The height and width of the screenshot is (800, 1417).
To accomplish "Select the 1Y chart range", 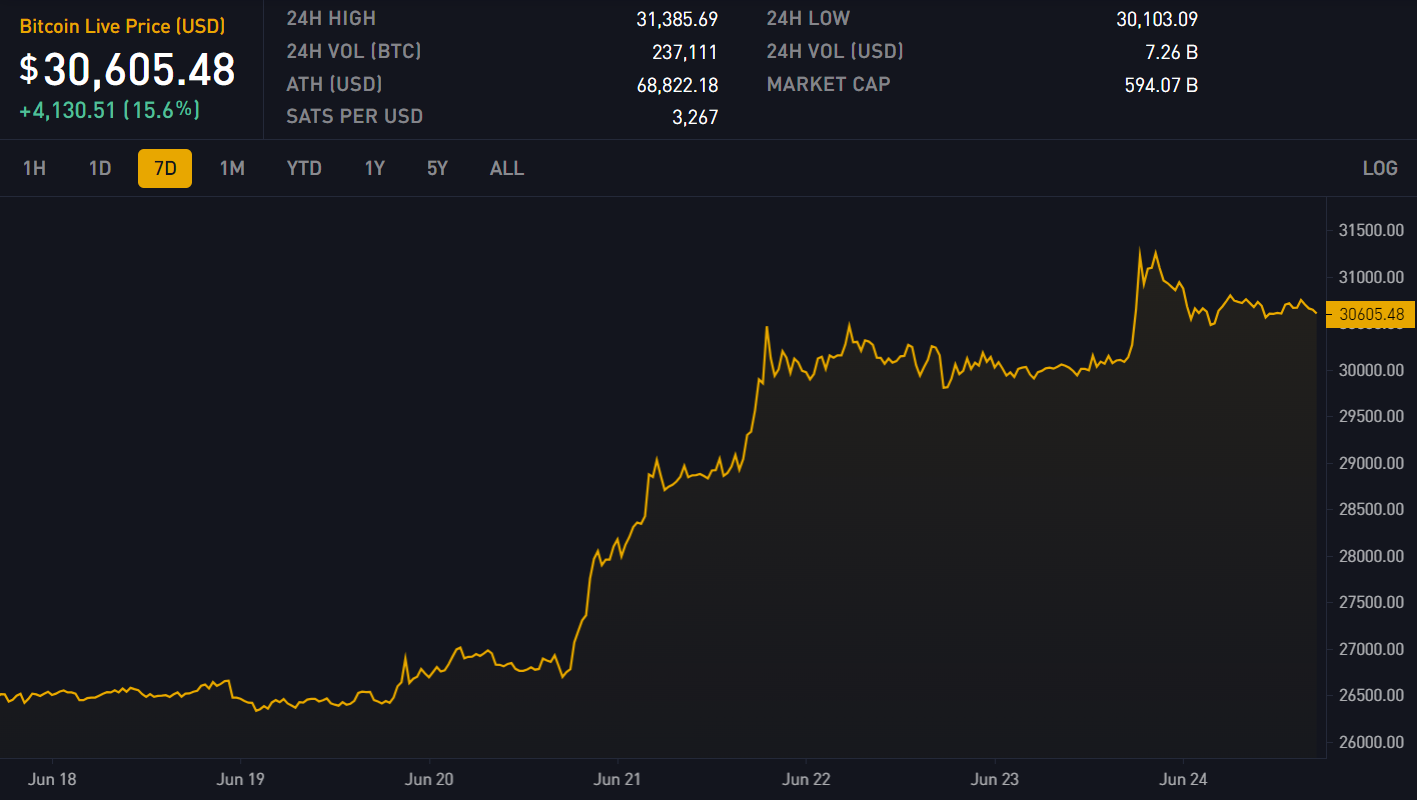I will 374,168.
